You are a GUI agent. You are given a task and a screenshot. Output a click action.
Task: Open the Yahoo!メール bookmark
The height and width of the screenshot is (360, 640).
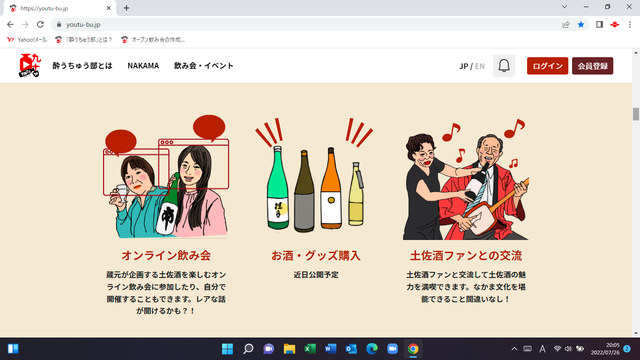click(27, 40)
